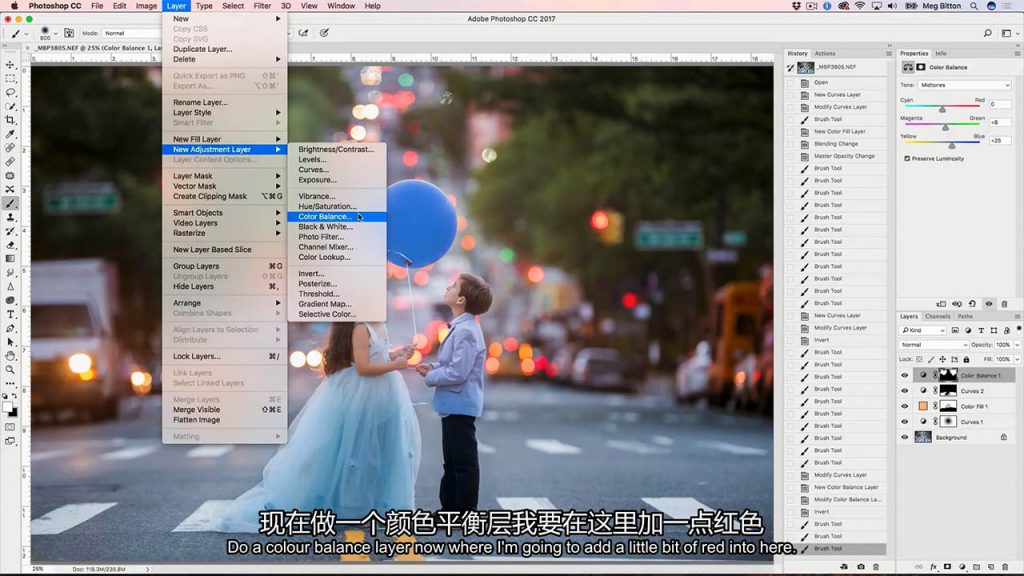Select the Crop tool

pyautogui.click(x=11, y=120)
